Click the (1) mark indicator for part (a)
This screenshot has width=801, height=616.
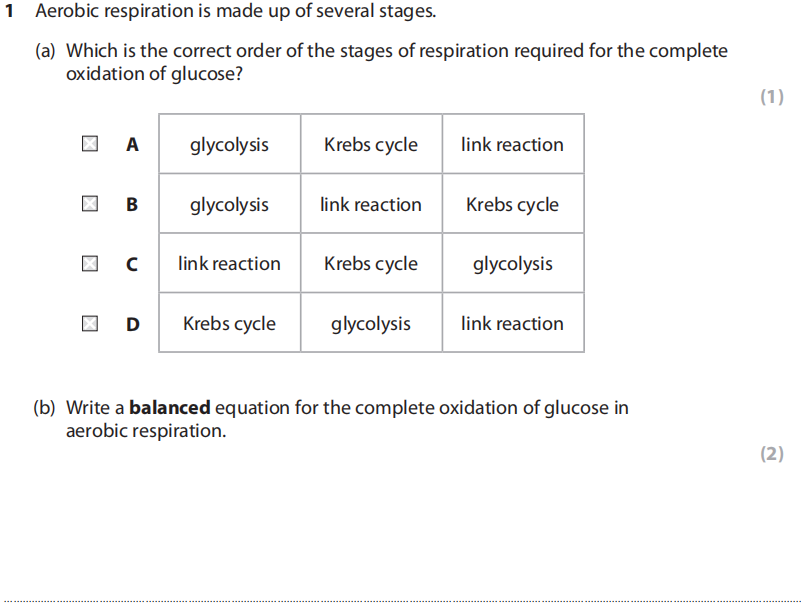click(772, 97)
